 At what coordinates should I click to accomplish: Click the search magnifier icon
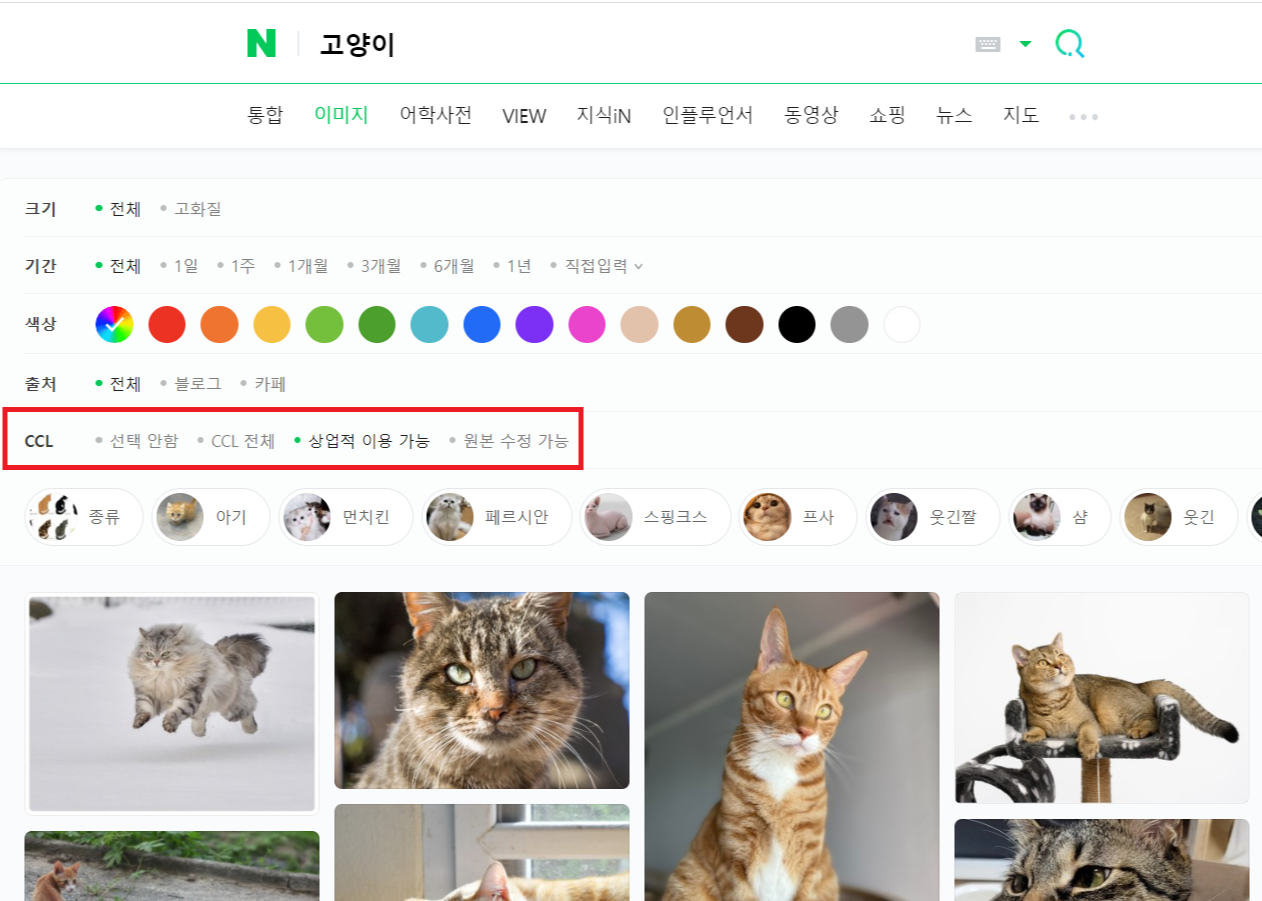coord(1070,43)
